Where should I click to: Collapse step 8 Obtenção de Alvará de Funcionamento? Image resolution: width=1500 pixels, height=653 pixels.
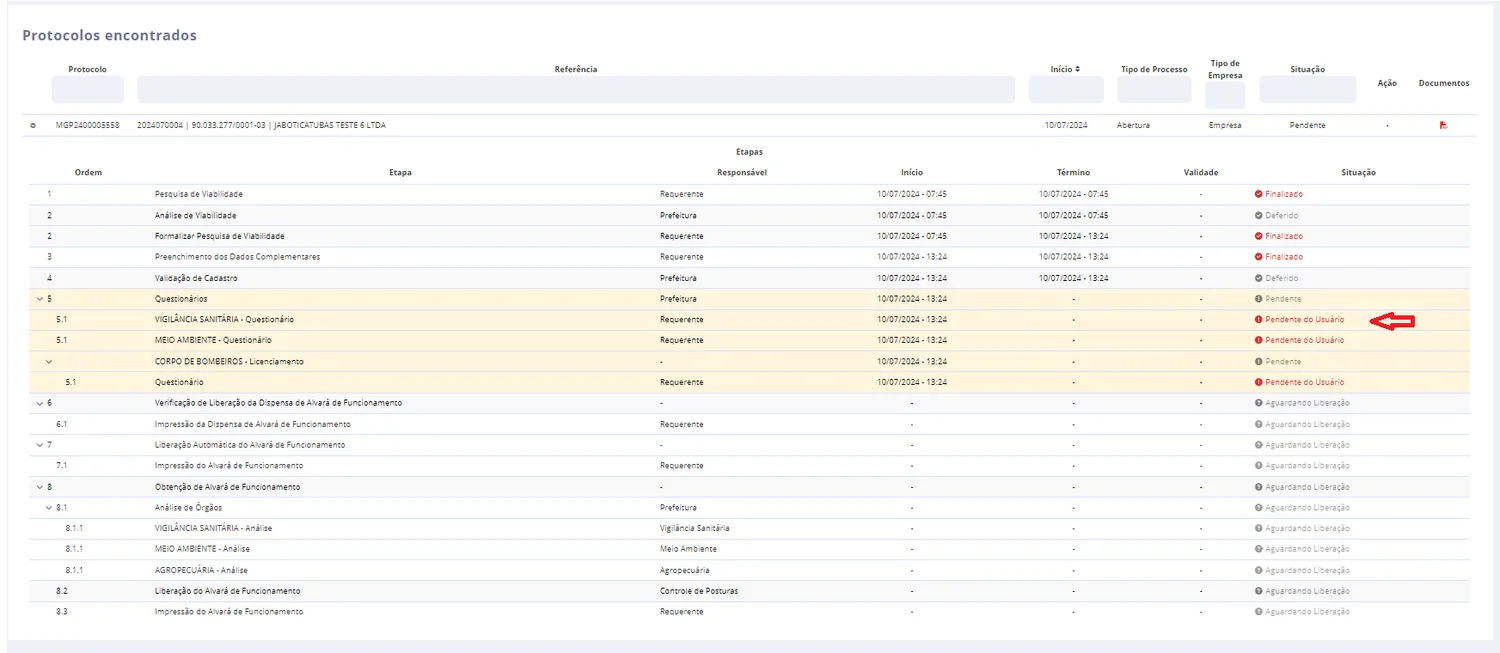40,487
